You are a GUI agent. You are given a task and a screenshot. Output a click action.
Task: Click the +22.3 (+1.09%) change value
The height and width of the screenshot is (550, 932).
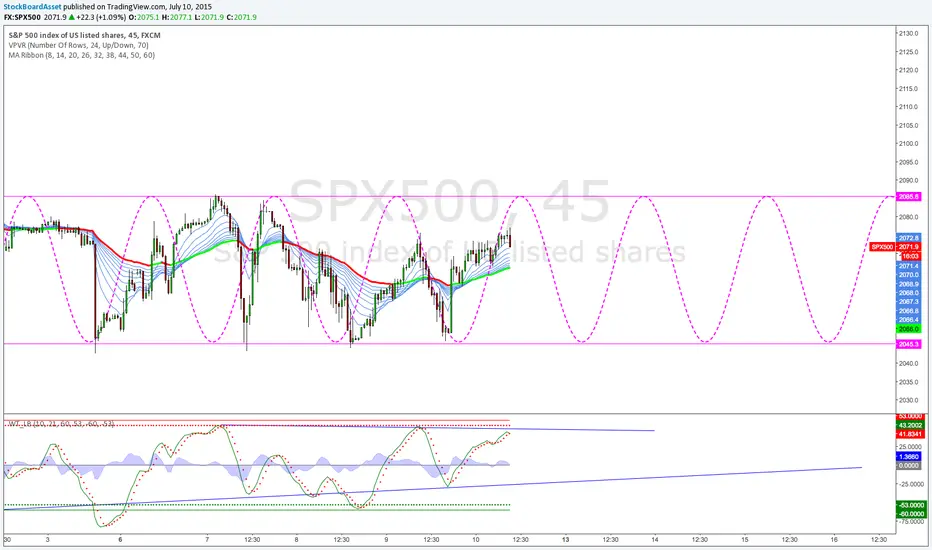(100, 17)
